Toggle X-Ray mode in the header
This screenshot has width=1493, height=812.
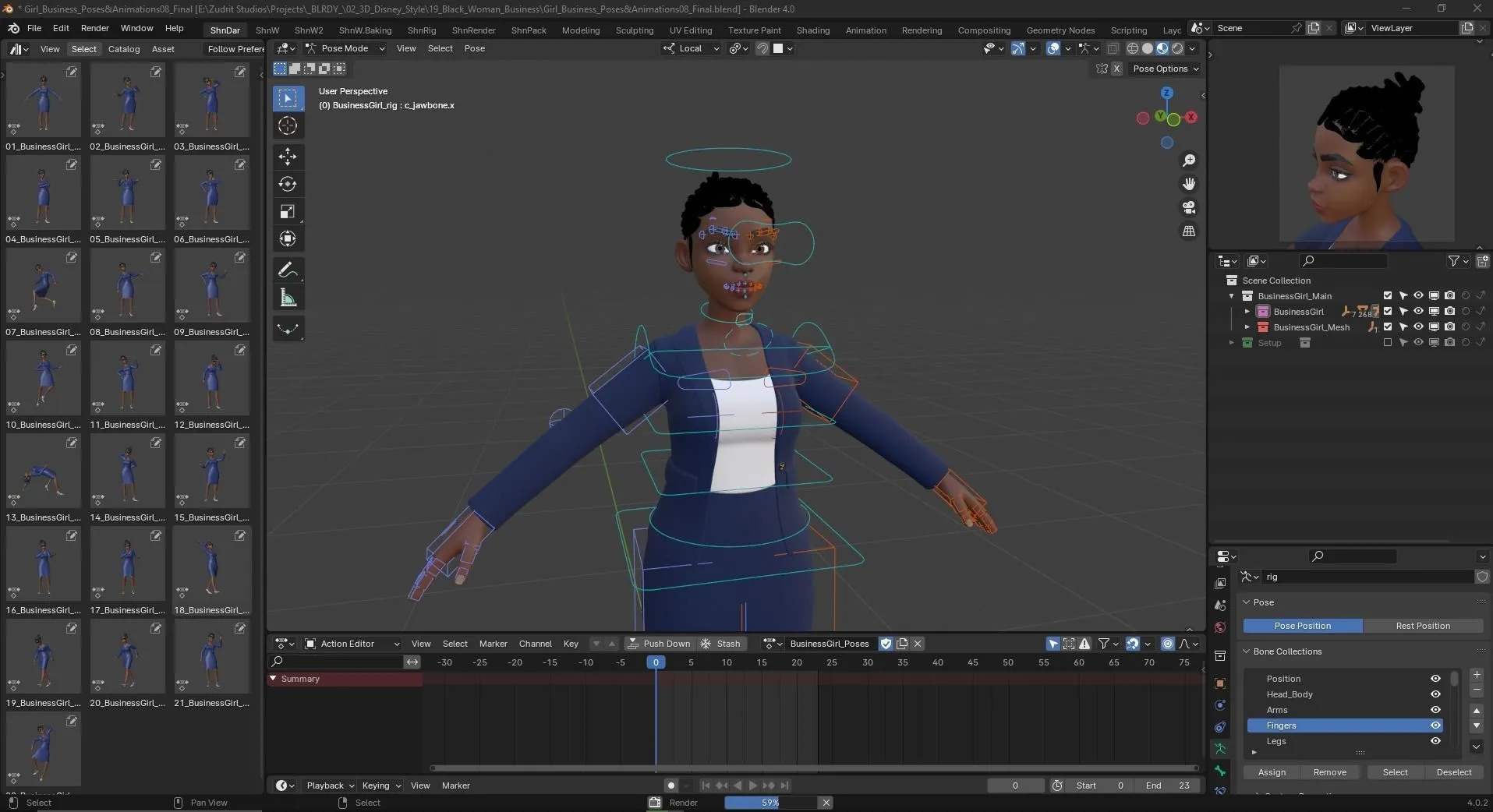coord(1113,48)
